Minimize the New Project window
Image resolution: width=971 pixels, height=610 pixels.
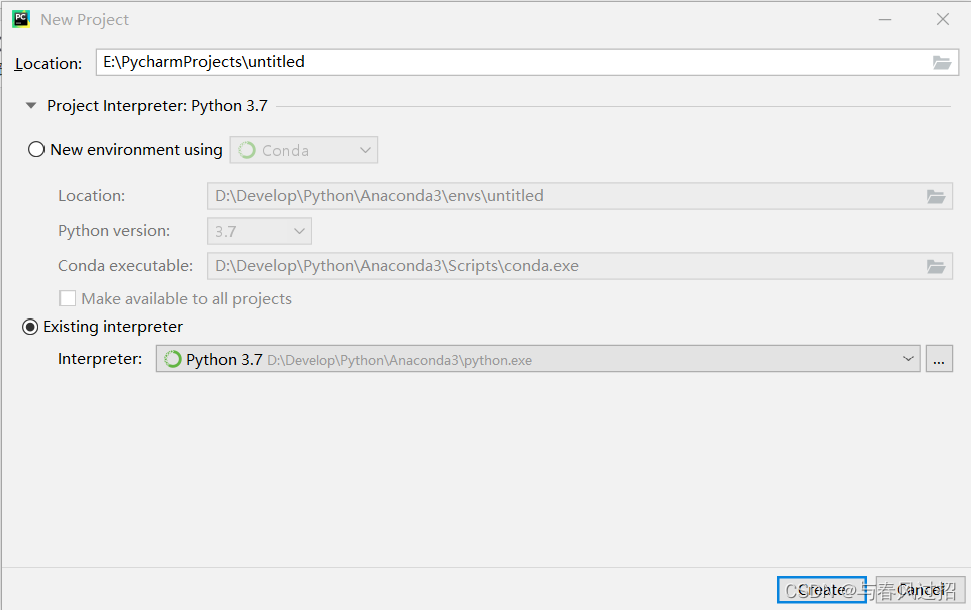click(885, 20)
